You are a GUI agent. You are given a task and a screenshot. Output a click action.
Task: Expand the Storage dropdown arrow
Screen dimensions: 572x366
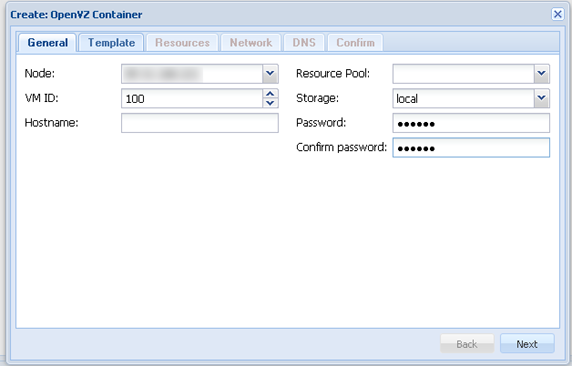(x=542, y=98)
